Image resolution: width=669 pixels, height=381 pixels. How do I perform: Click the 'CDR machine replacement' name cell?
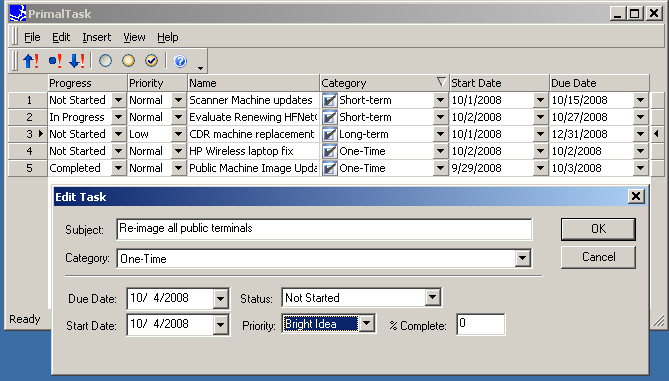pos(253,134)
